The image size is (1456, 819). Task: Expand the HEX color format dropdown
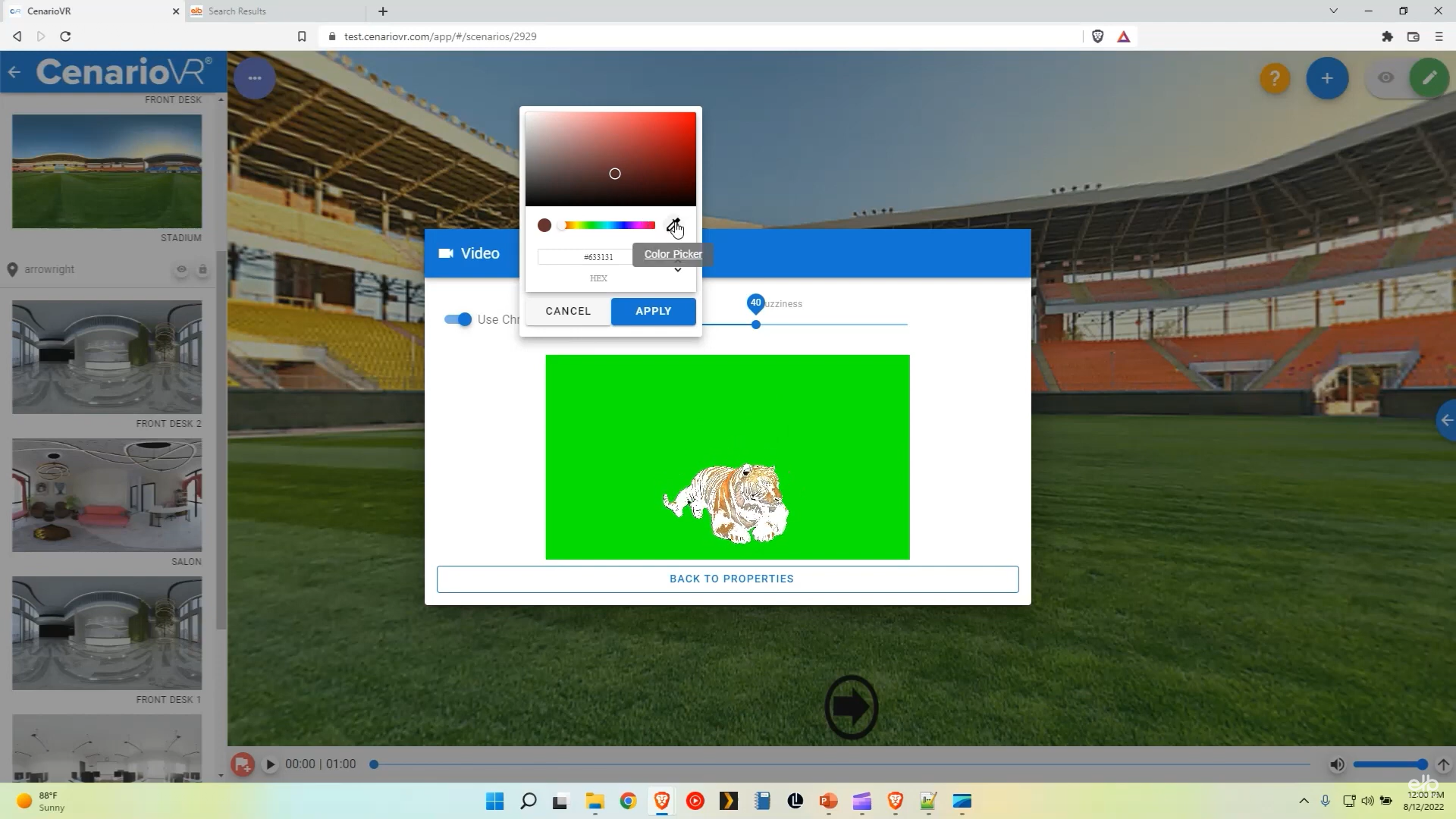point(678,270)
